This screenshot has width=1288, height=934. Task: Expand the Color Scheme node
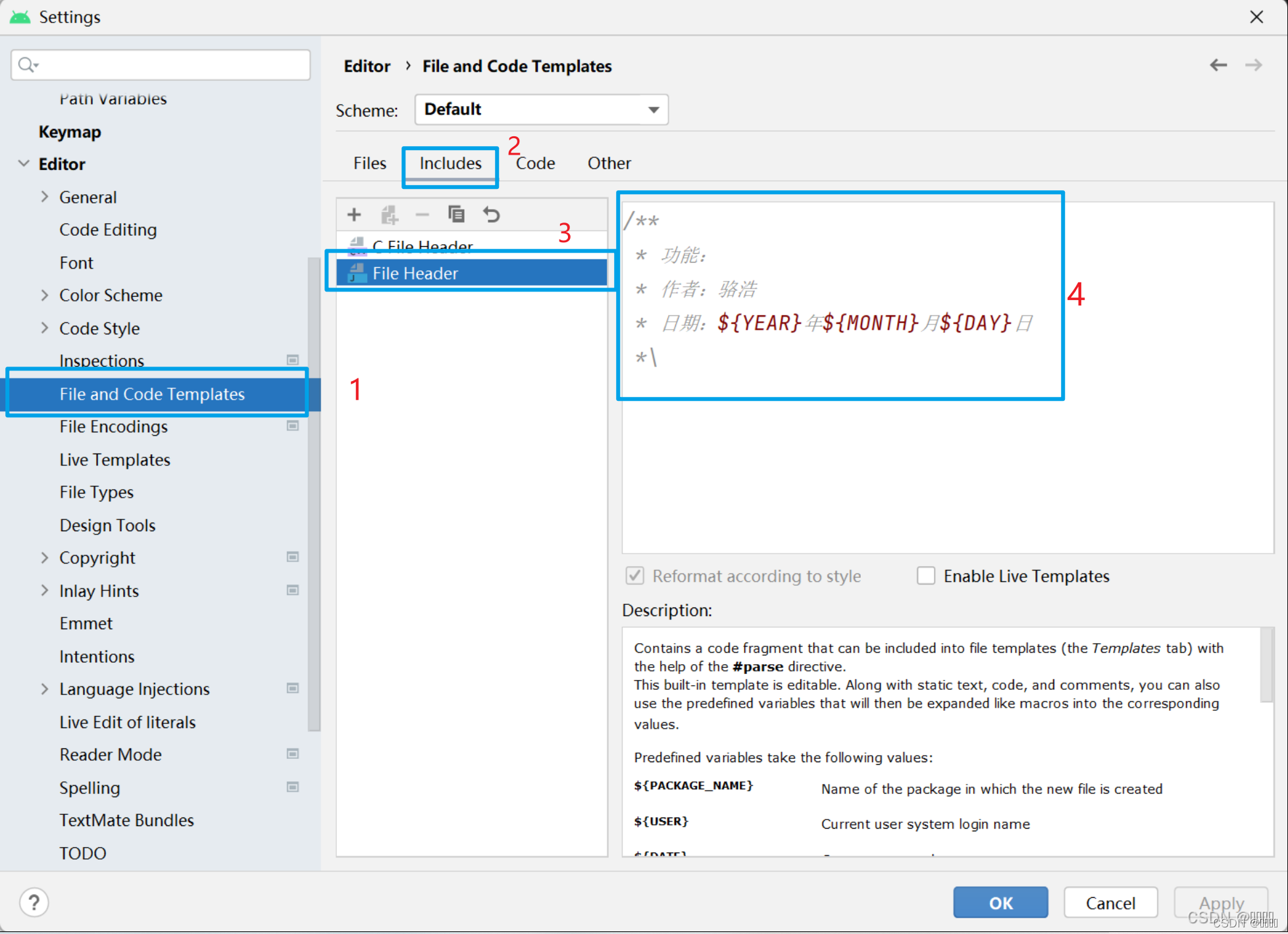pyautogui.click(x=45, y=295)
